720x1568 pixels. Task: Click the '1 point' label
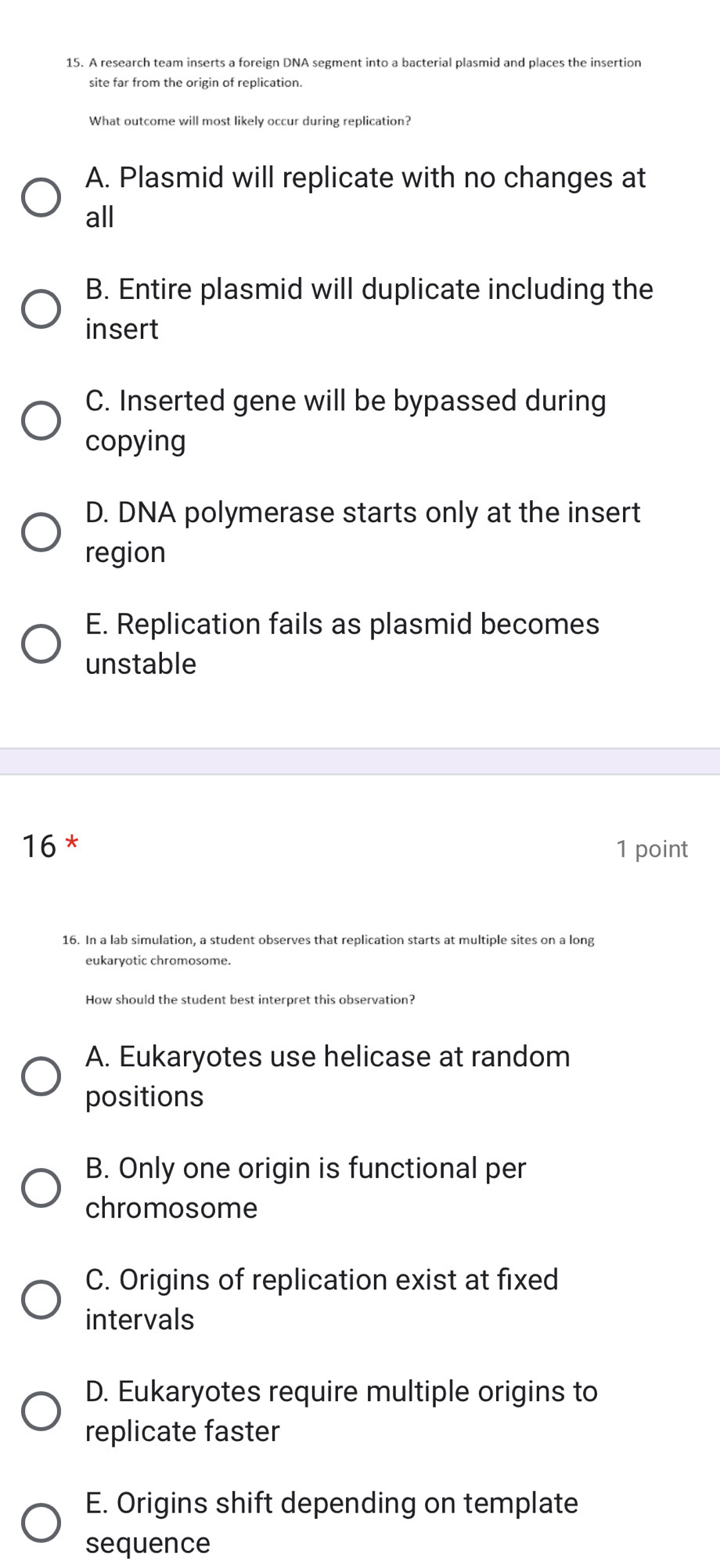pyautogui.click(x=651, y=849)
